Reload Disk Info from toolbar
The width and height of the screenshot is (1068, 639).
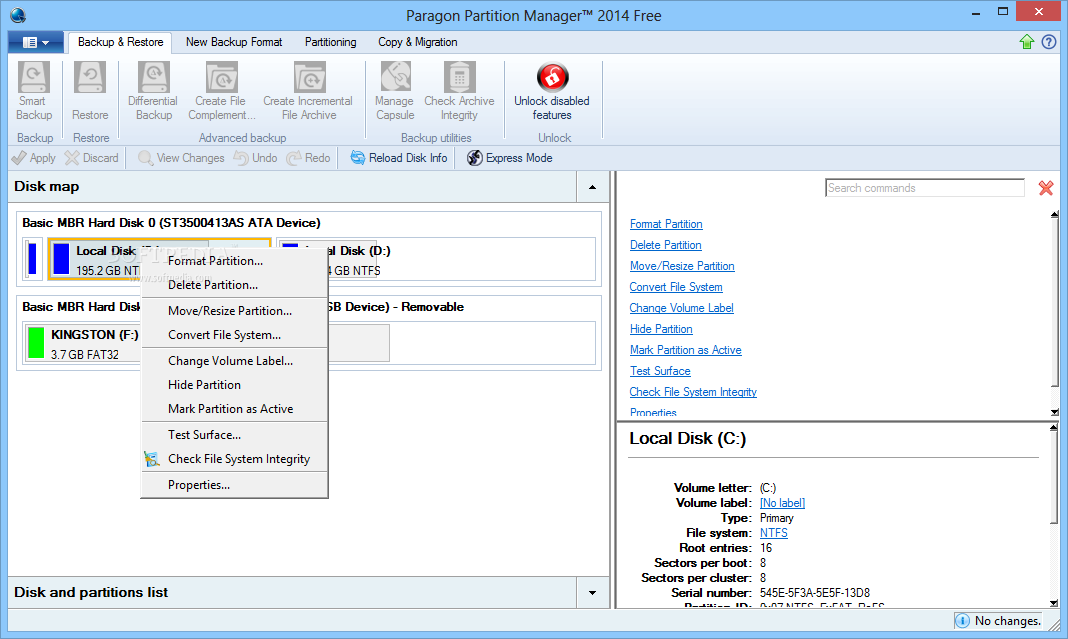coord(399,158)
